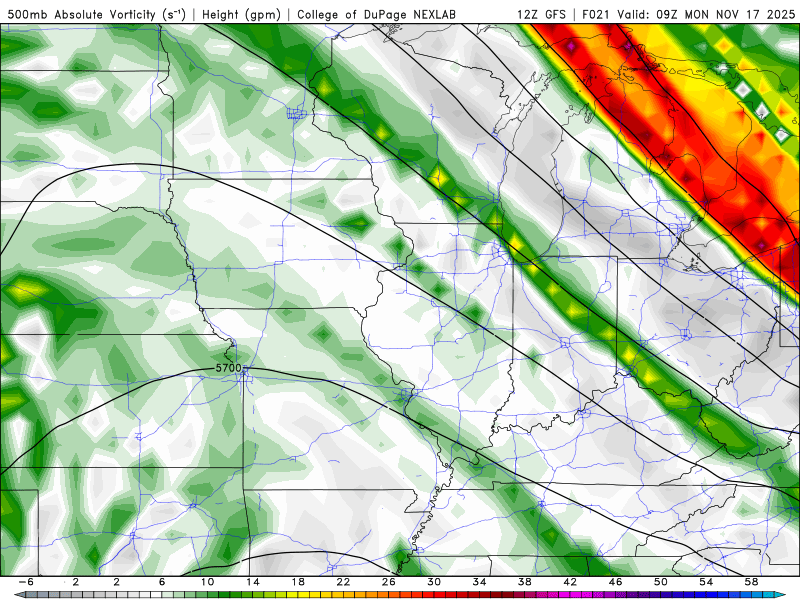This screenshot has height=600, width=800.
Task: Select the 12Z GFS model label
Action: 542,15
